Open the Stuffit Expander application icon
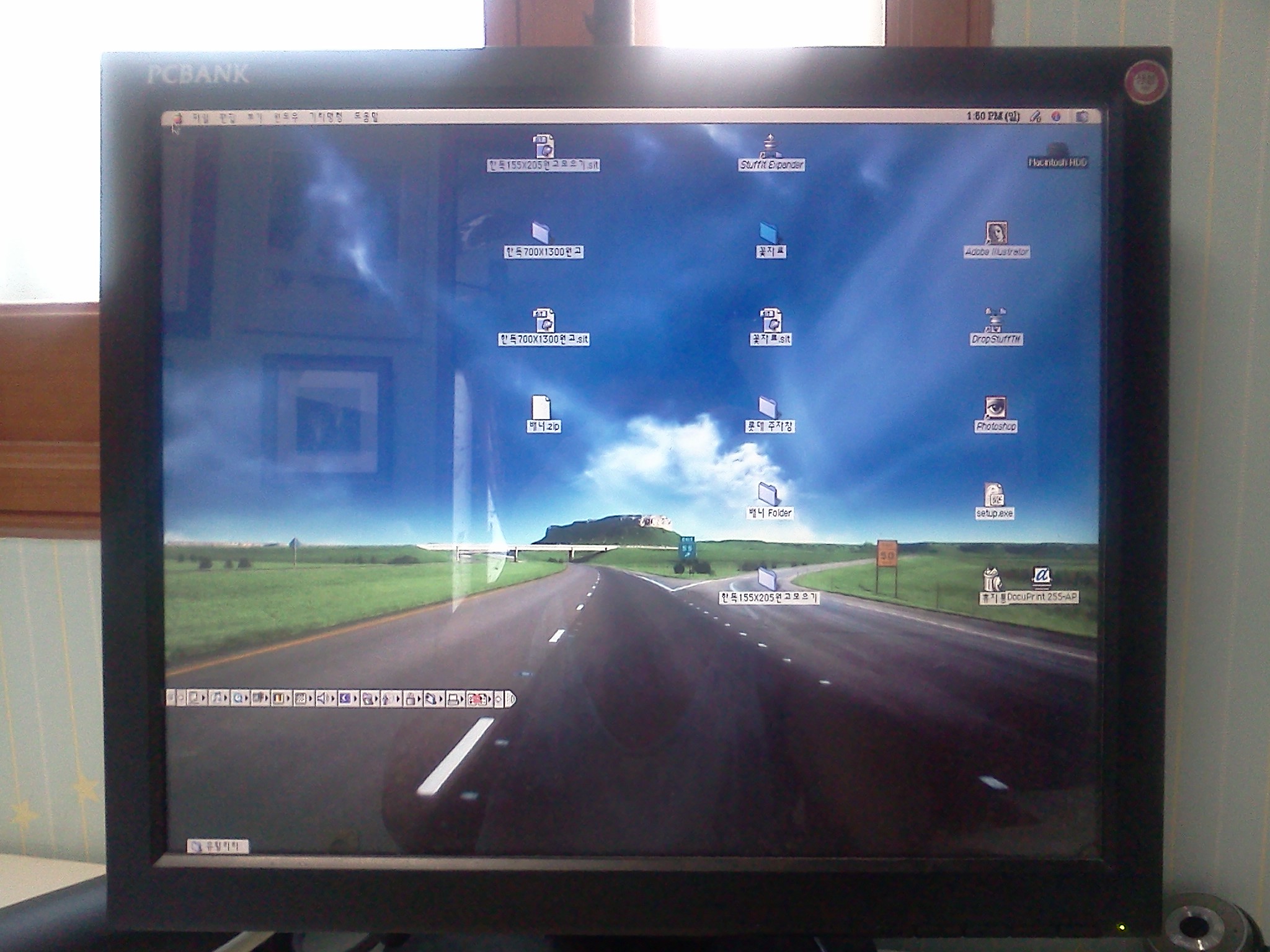 (771, 148)
